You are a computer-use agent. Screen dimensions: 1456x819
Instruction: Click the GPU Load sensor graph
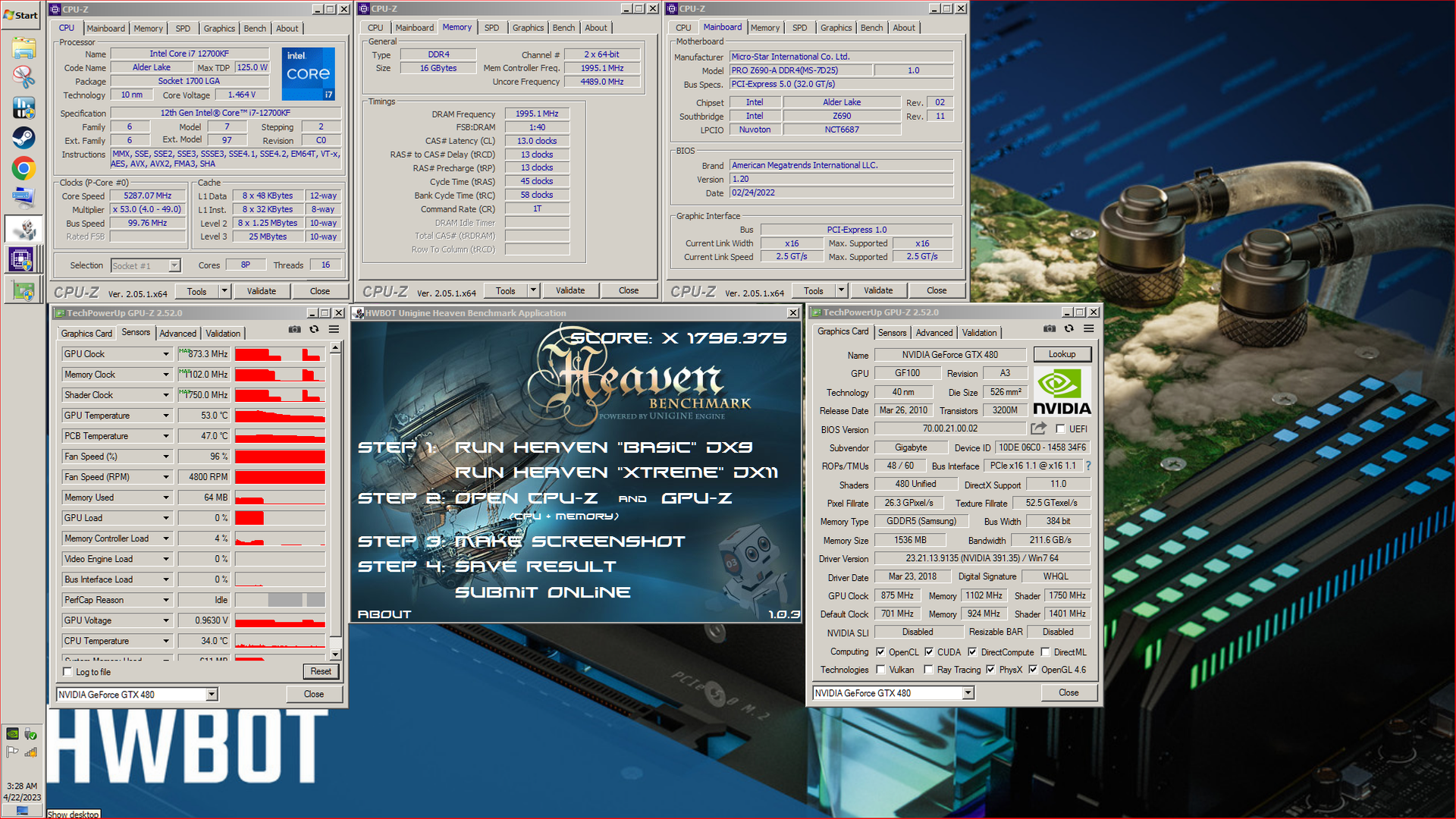click(x=280, y=518)
